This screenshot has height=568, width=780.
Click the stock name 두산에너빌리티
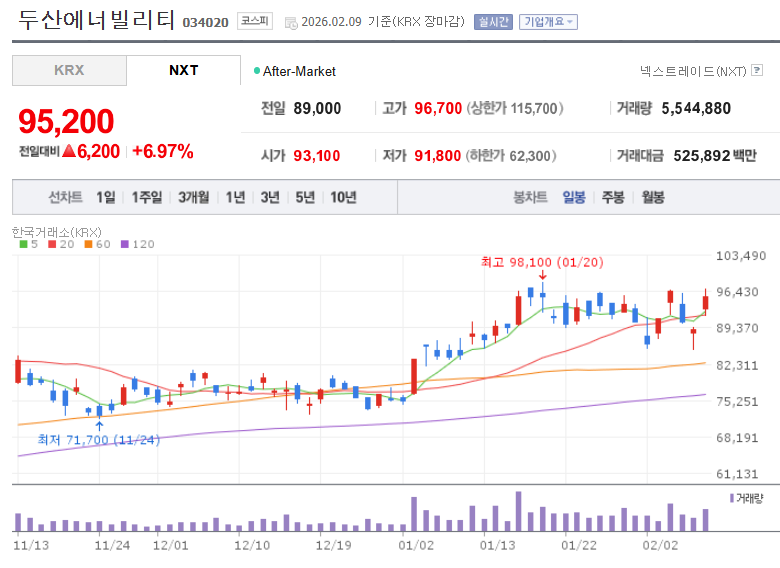[96, 20]
